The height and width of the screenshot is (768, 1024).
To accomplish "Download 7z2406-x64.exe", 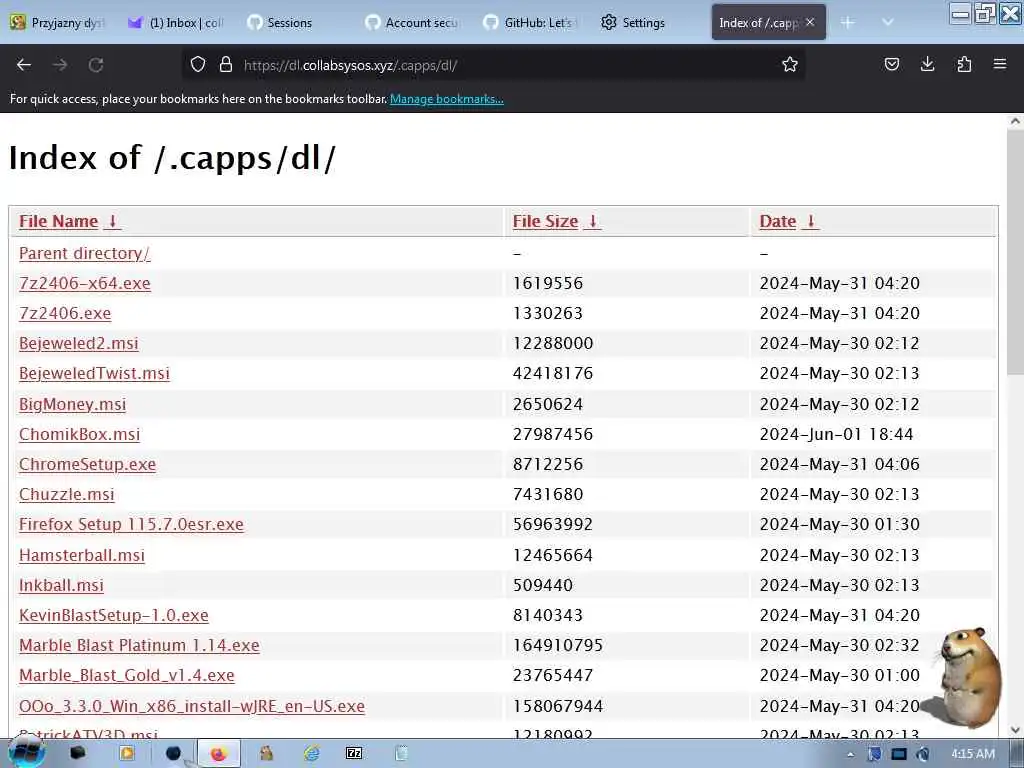I will coord(85,283).
